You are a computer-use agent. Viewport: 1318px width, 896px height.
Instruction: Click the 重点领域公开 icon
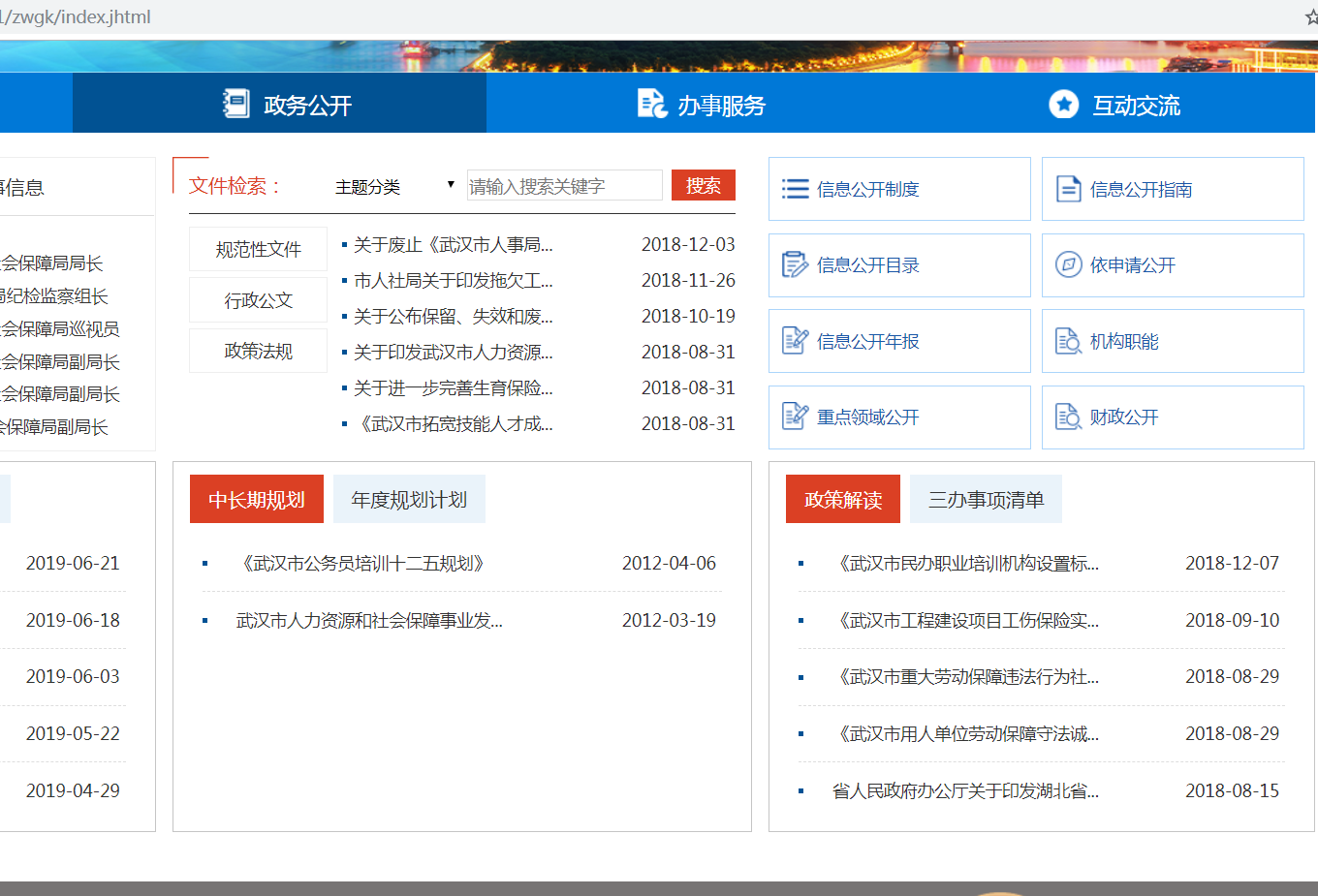coord(795,417)
